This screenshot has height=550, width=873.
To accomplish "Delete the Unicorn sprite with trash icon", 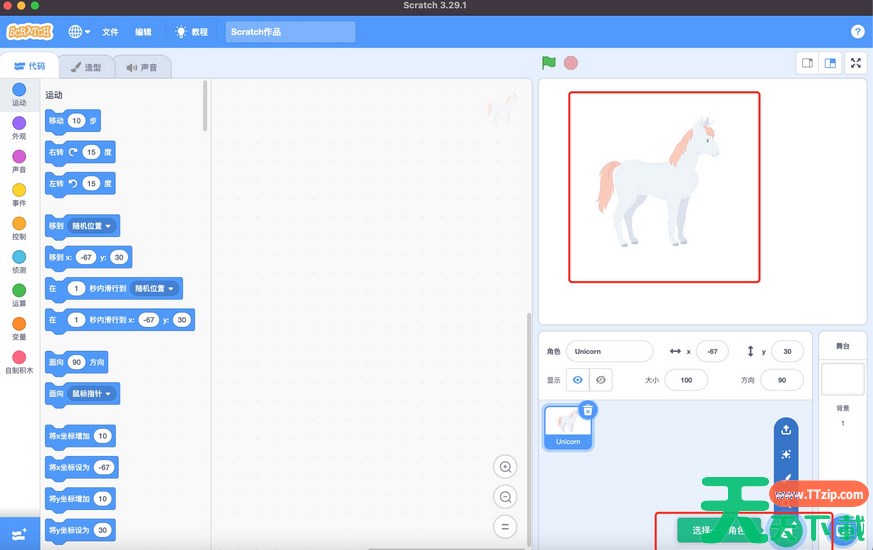I will 588,410.
